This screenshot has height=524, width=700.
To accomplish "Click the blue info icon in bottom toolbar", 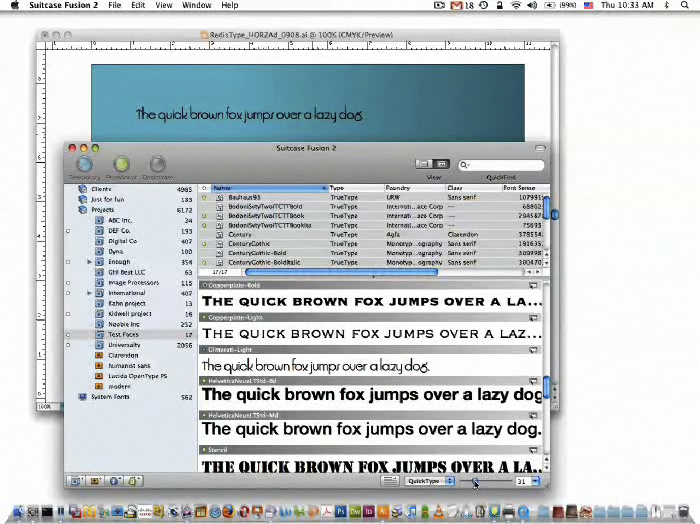I will tap(115, 481).
